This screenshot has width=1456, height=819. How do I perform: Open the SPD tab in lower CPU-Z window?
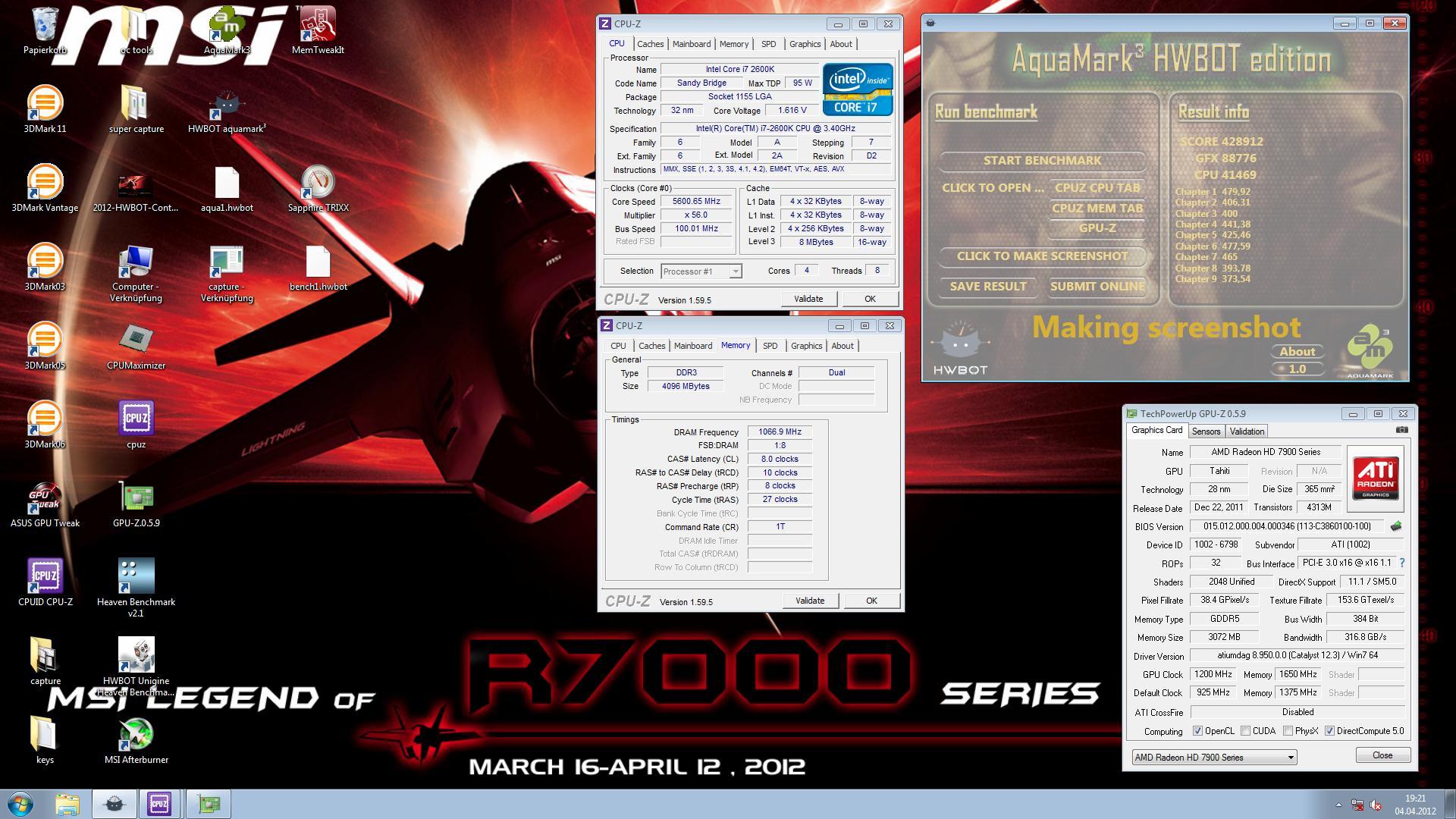770,346
